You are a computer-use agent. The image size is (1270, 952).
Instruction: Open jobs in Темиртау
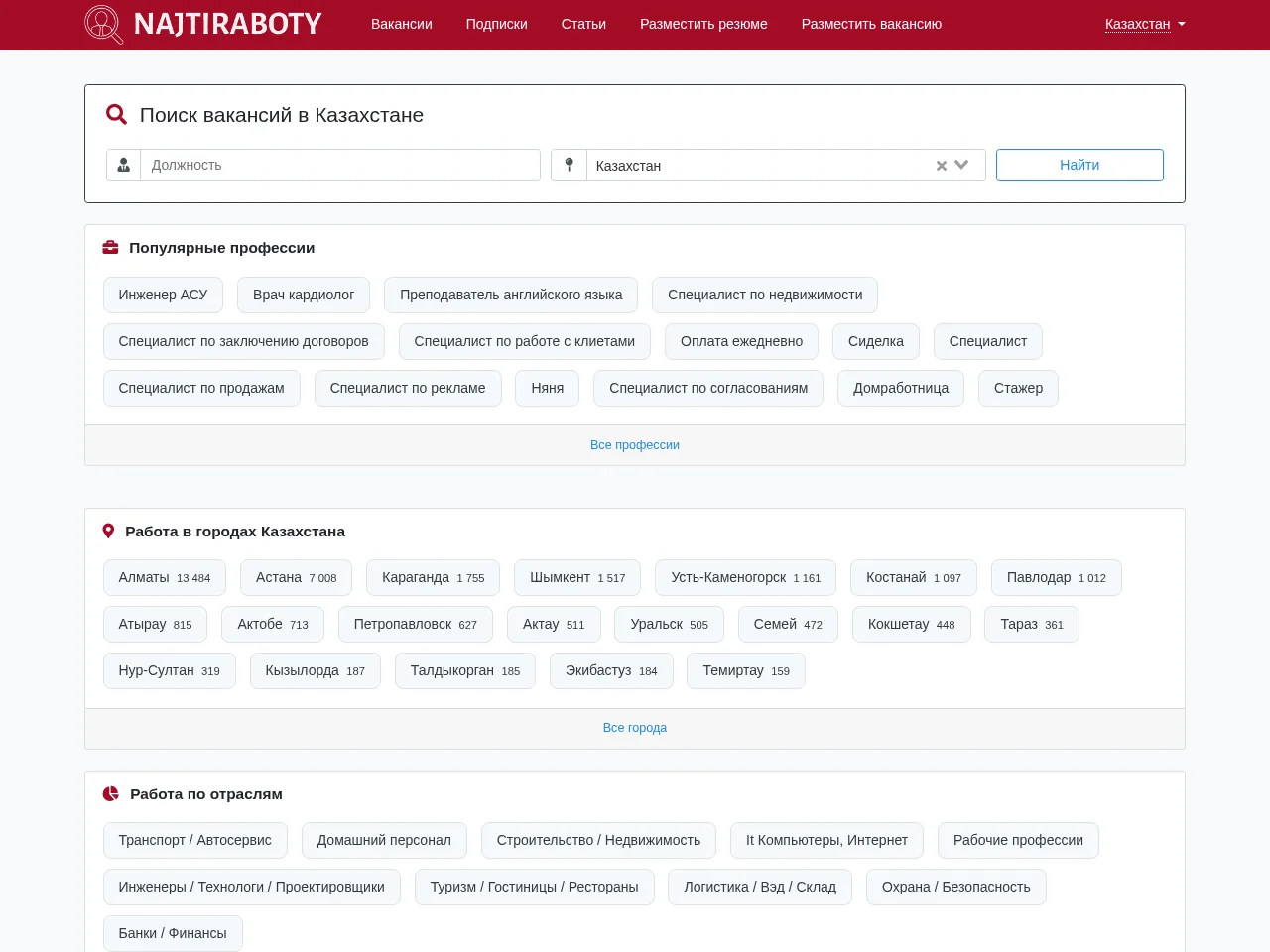tap(746, 670)
